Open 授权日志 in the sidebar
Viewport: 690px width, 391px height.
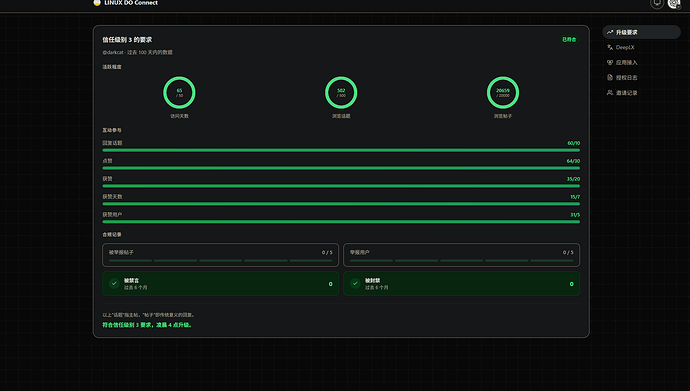pos(641,77)
